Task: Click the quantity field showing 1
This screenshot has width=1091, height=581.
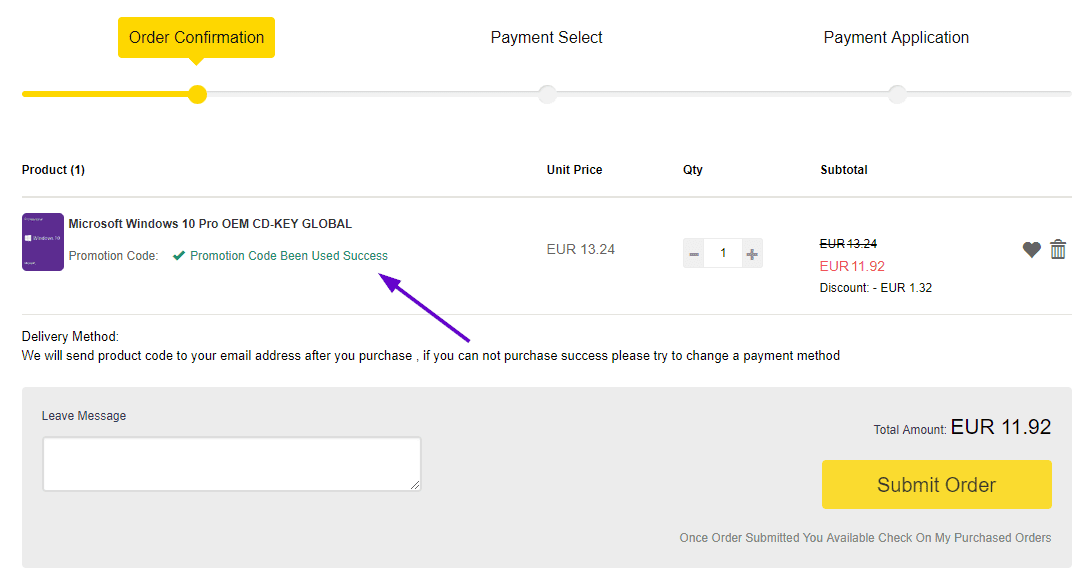Action: [723, 253]
